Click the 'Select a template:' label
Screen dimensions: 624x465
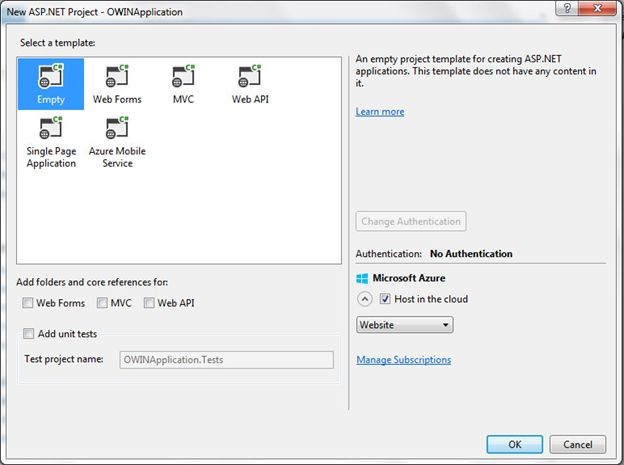(x=58, y=43)
